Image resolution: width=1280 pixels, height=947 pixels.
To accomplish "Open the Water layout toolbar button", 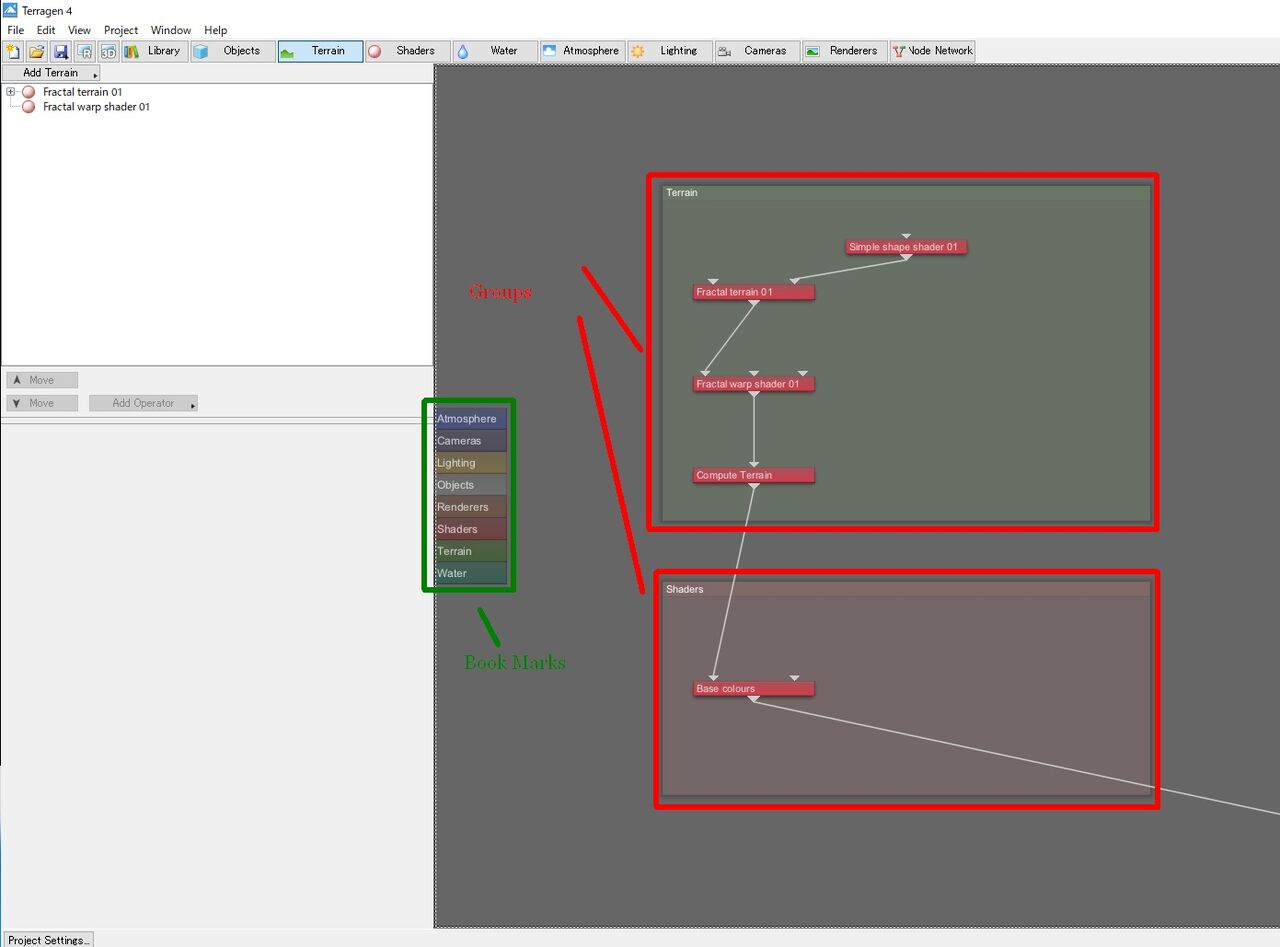I will [495, 51].
